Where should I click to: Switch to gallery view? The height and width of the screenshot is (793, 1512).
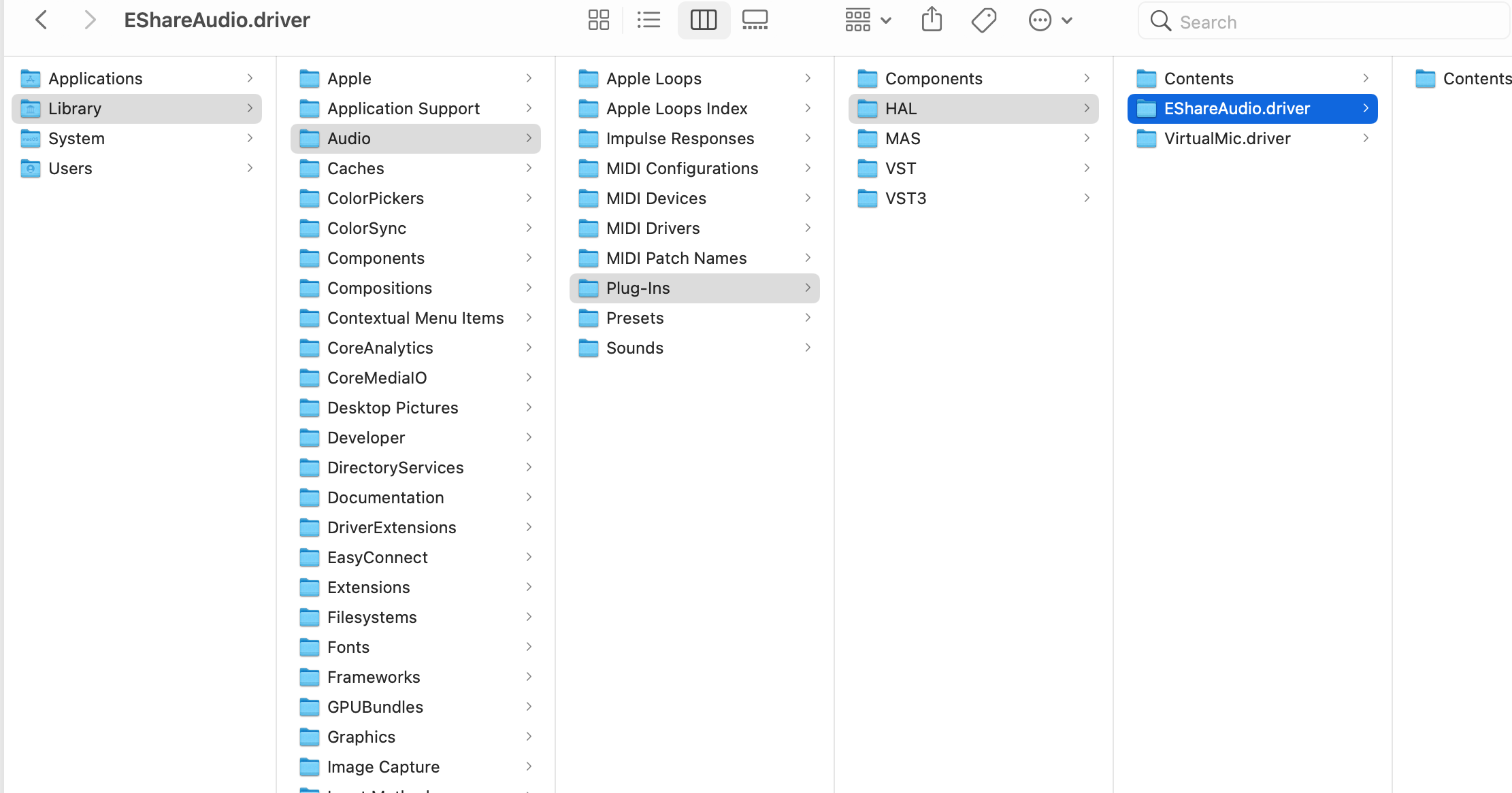tap(755, 20)
